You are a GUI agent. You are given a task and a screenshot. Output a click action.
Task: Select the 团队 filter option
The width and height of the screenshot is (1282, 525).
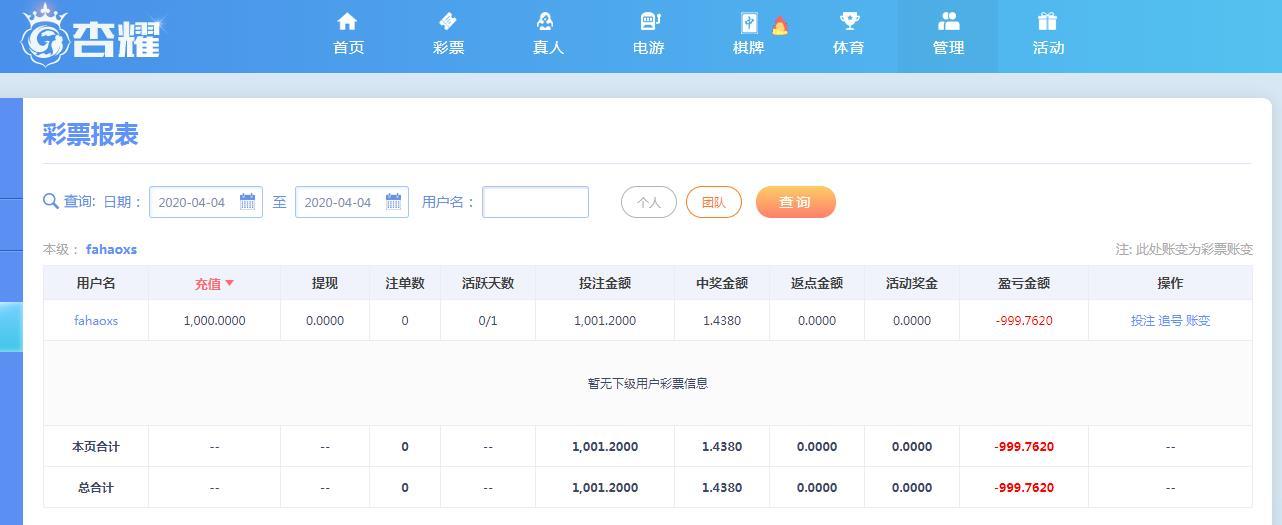click(714, 202)
